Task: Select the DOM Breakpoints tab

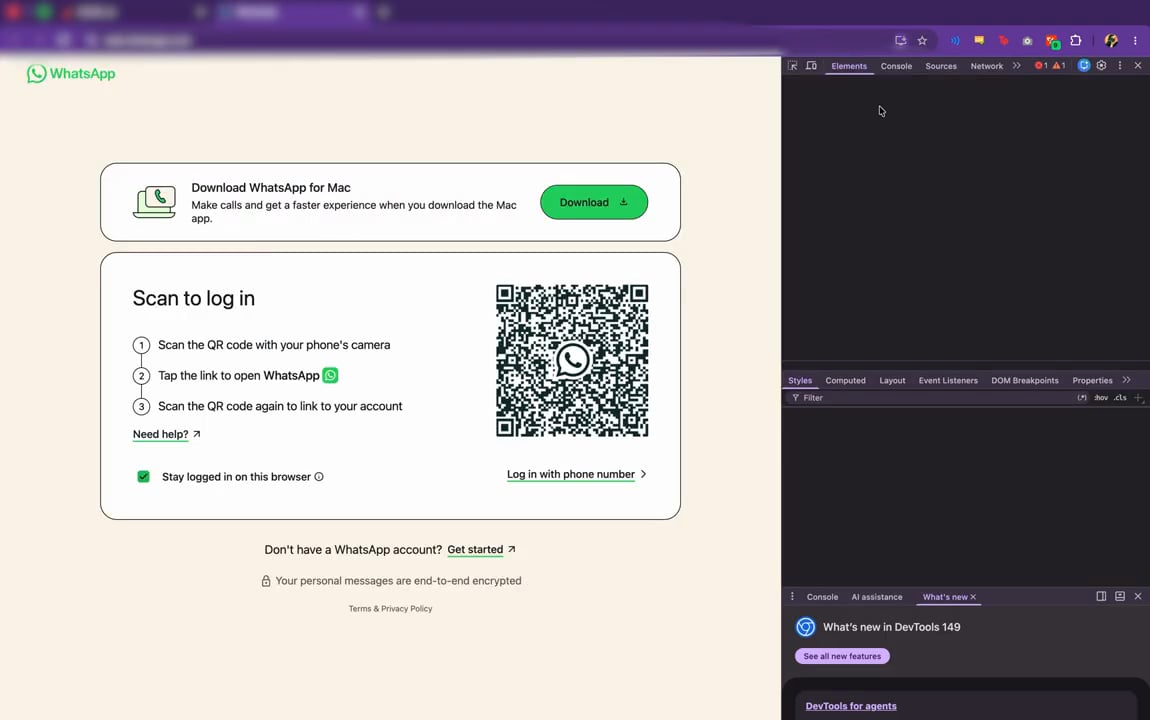Action: (x=1025, y=381)
